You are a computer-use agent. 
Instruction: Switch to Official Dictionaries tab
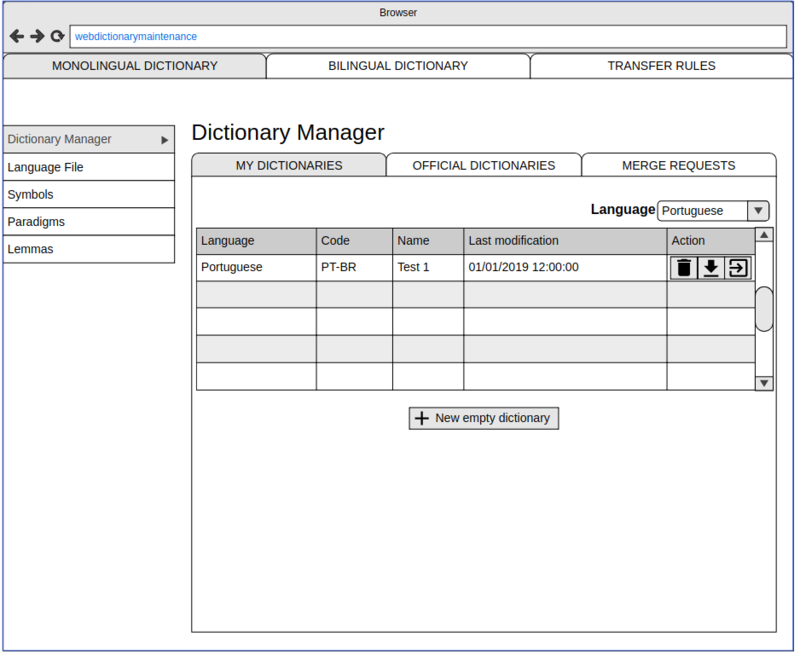(484, 165)
